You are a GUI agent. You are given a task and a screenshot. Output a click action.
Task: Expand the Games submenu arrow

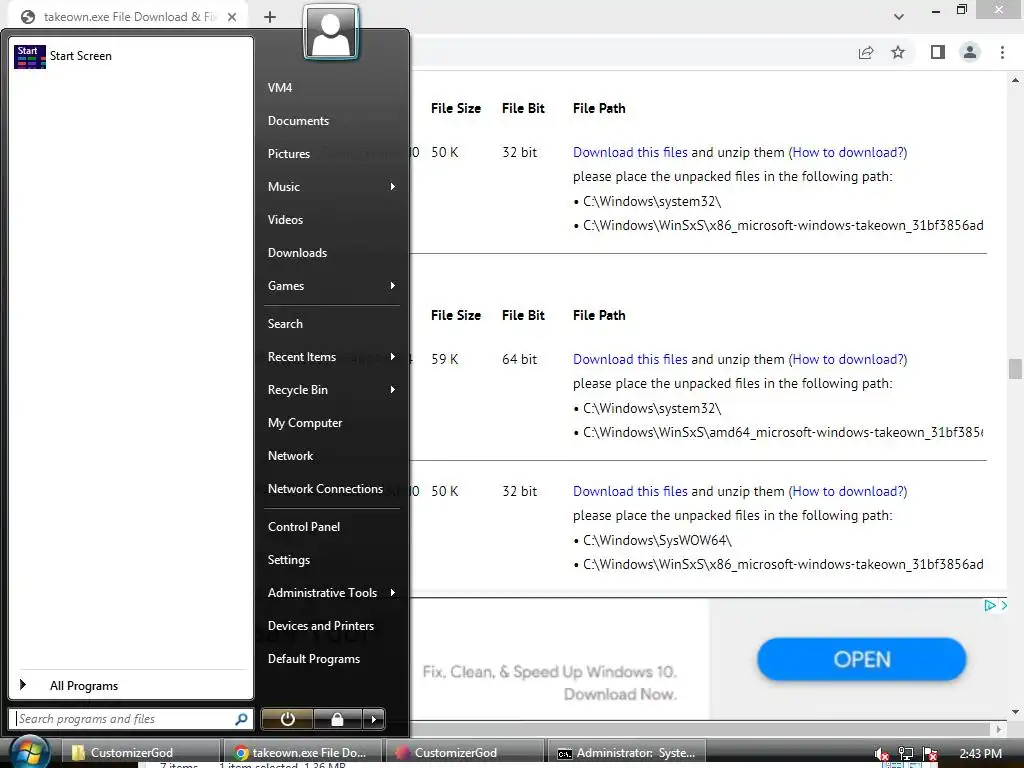[392, 285]
